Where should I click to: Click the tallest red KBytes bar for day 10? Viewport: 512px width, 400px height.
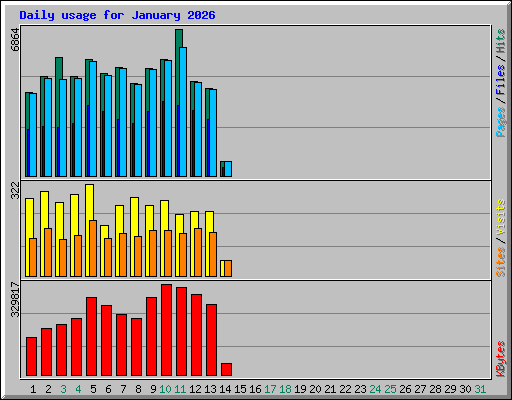tap(166, 330)
